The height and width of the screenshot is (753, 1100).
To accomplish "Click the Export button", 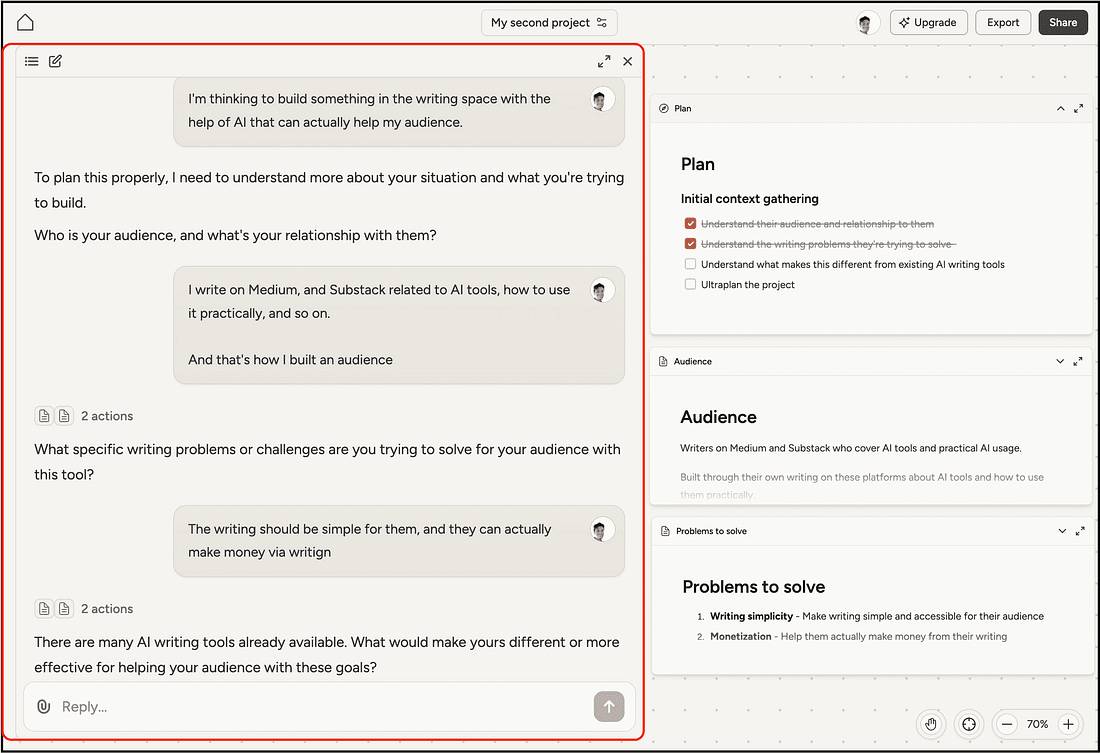I will (1003, 22).
